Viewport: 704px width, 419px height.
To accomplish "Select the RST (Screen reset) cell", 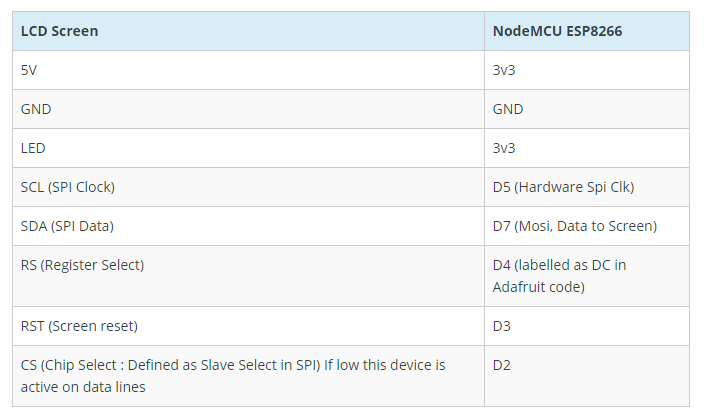I will 248,326.
